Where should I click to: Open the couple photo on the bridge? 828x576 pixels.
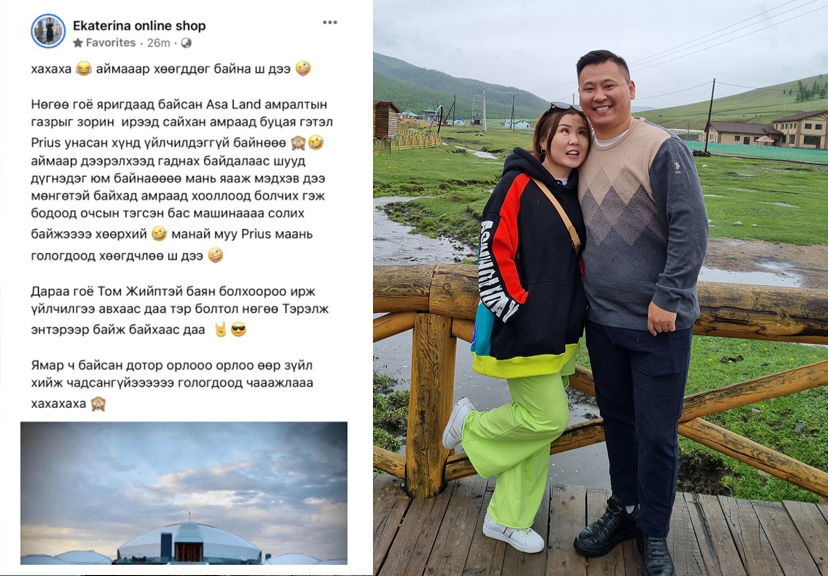(x=600, y=288)
